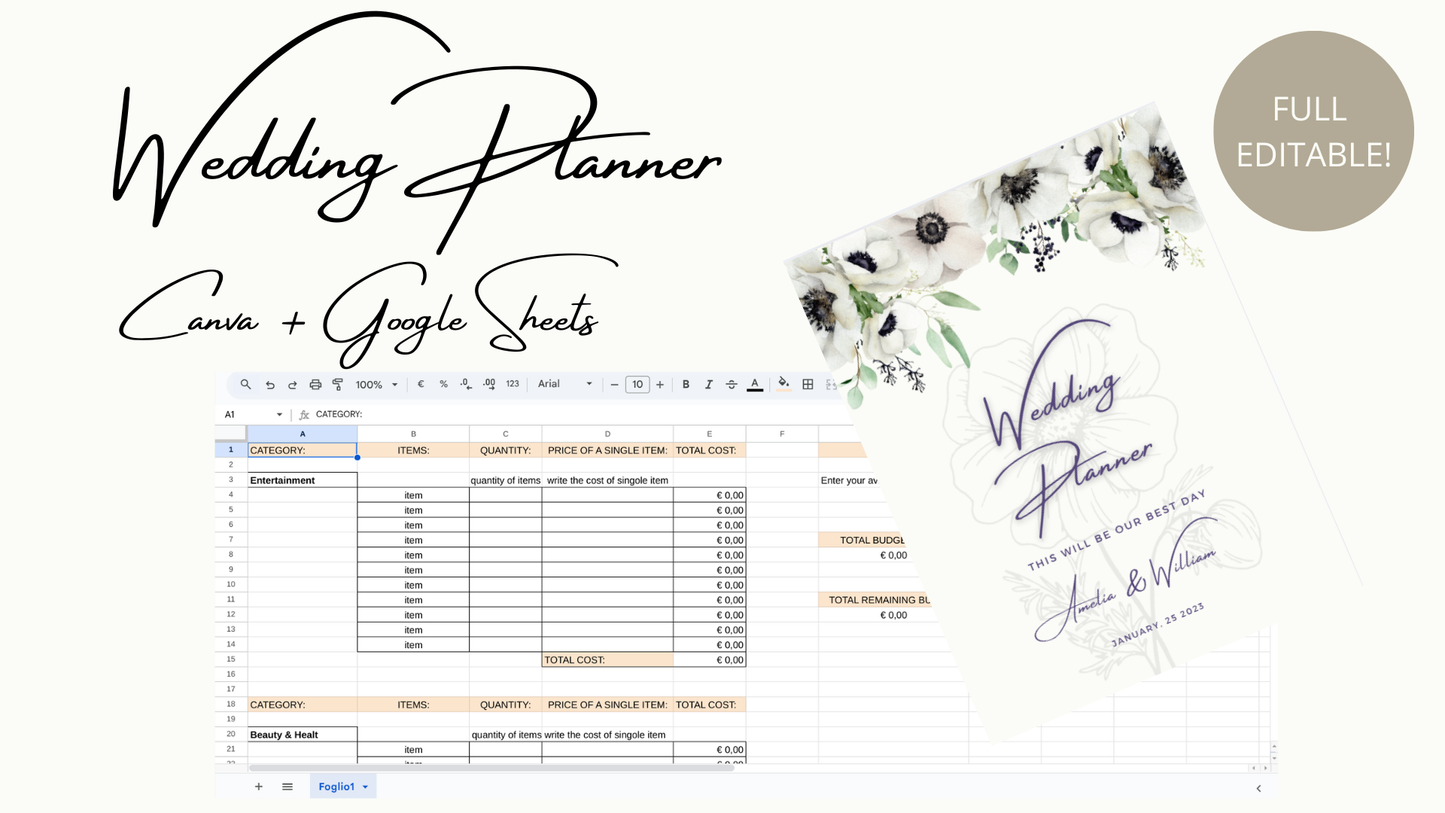Image resolution: width=1445 pixels, height=813 pixels.
Task: Open the 123 number formats menu
Action: tap(512, 384)
